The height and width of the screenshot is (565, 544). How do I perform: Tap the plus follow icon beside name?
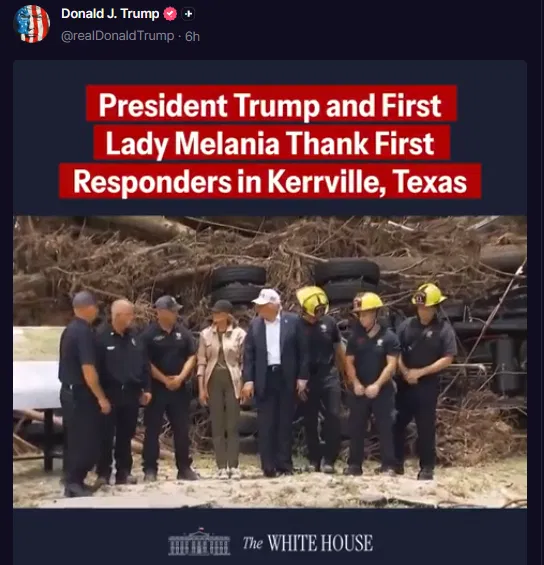coord(188,14)
